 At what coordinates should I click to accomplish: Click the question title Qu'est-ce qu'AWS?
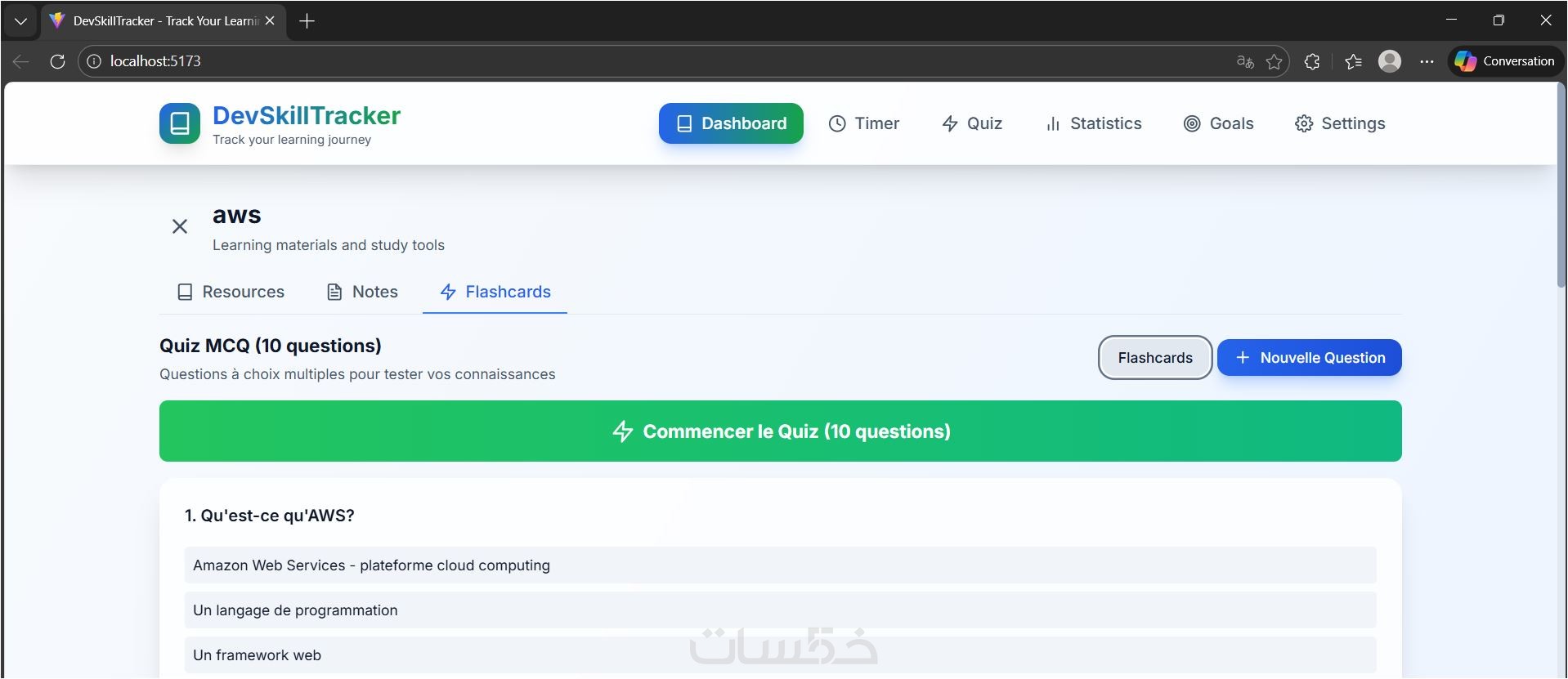(x=270, y=516)
